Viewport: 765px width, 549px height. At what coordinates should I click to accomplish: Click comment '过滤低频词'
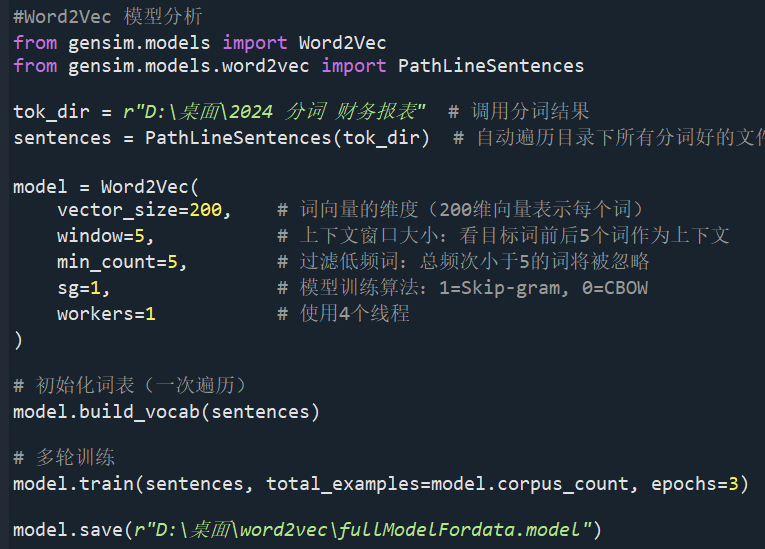(x=349, y=262)
